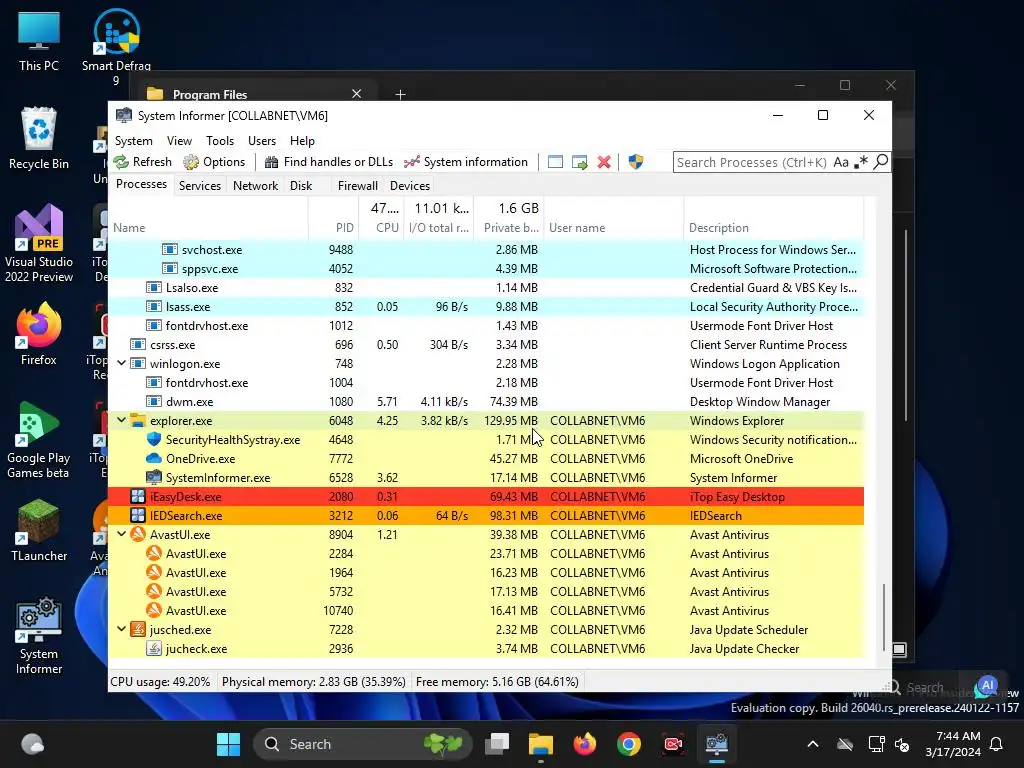This screenshot has width=1024, height=768.
Task: Click the find window icon in toolbar
Action: pyautogui.click(x=555, y=162)
